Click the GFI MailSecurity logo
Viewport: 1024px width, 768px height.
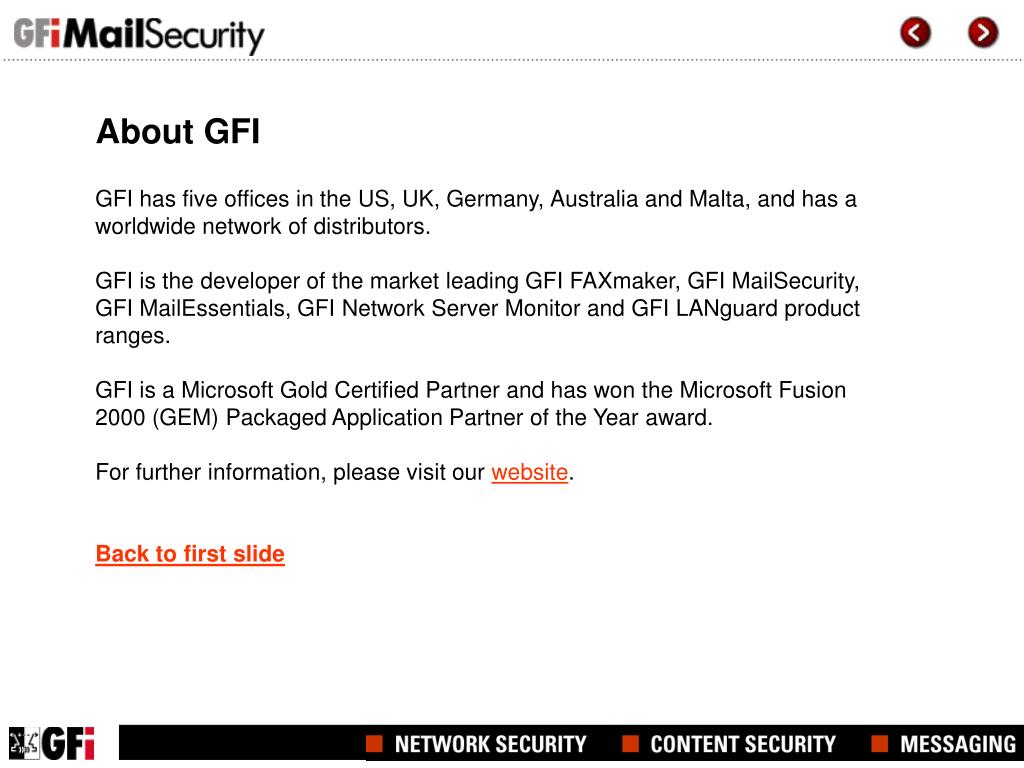139,36
